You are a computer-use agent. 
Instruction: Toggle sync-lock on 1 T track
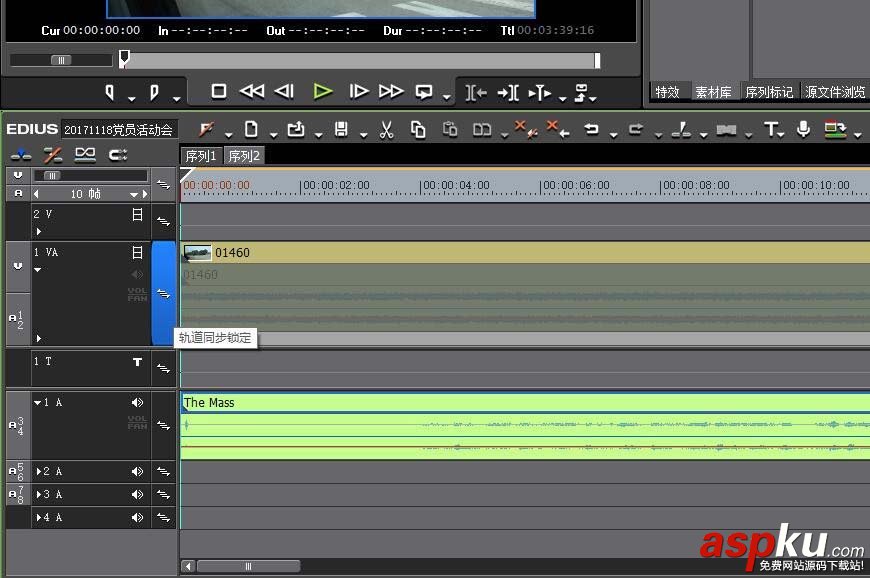(x=163, y=368)
